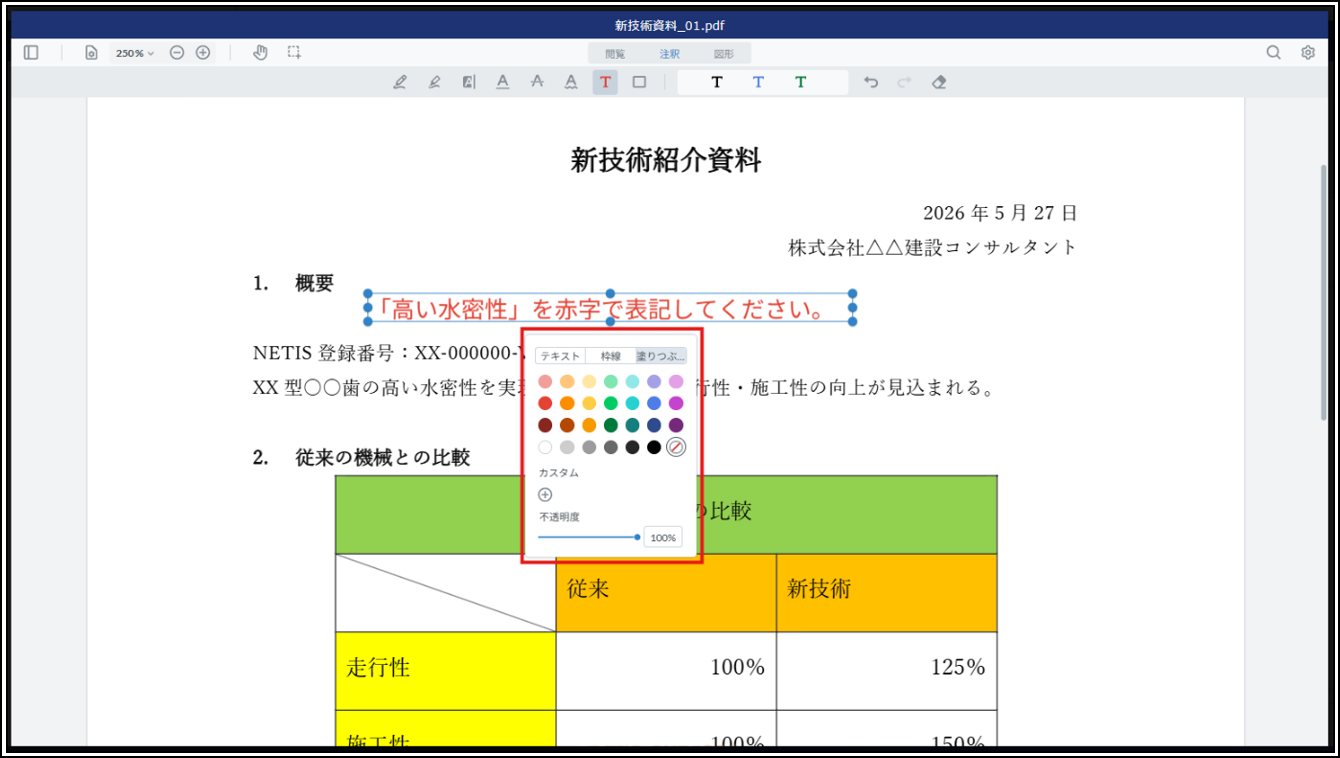Open the テキスト tab in color popup

coord(560,356)
